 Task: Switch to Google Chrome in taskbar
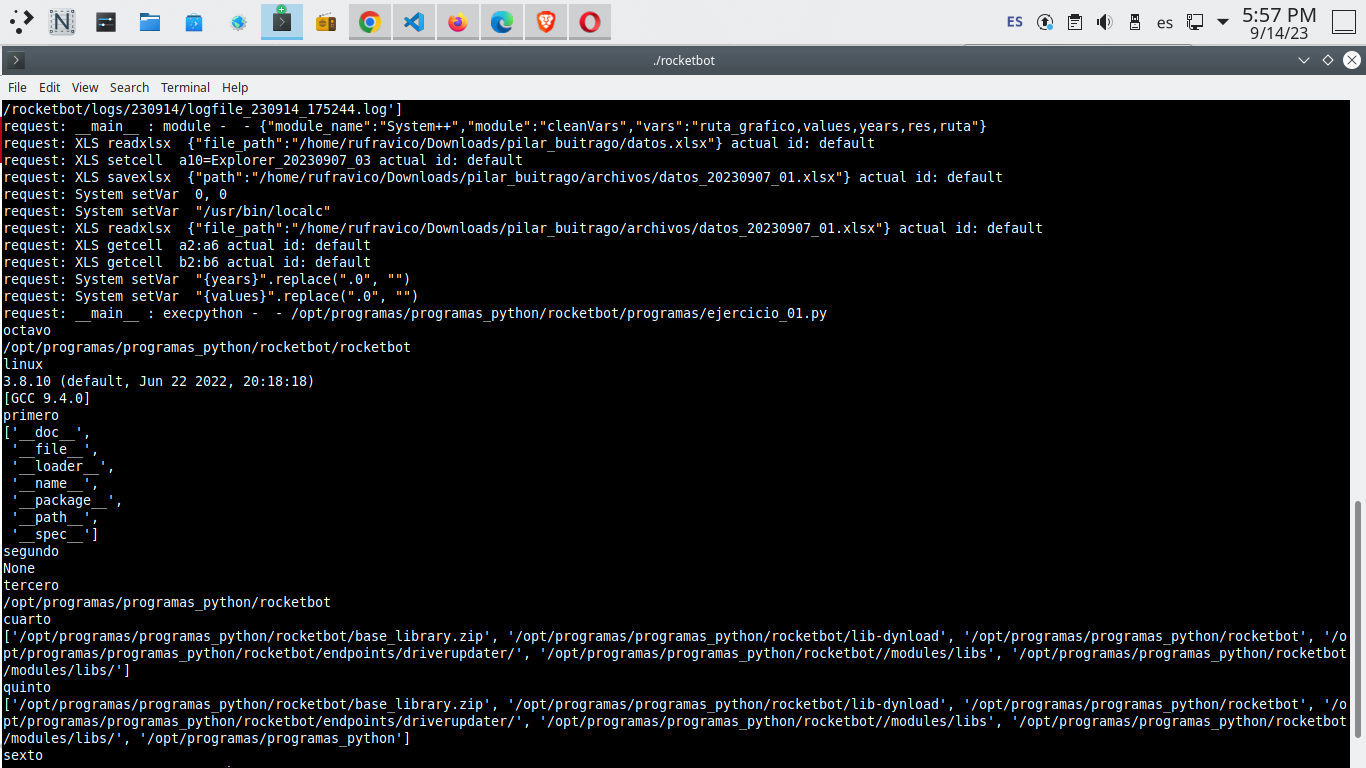370,22
